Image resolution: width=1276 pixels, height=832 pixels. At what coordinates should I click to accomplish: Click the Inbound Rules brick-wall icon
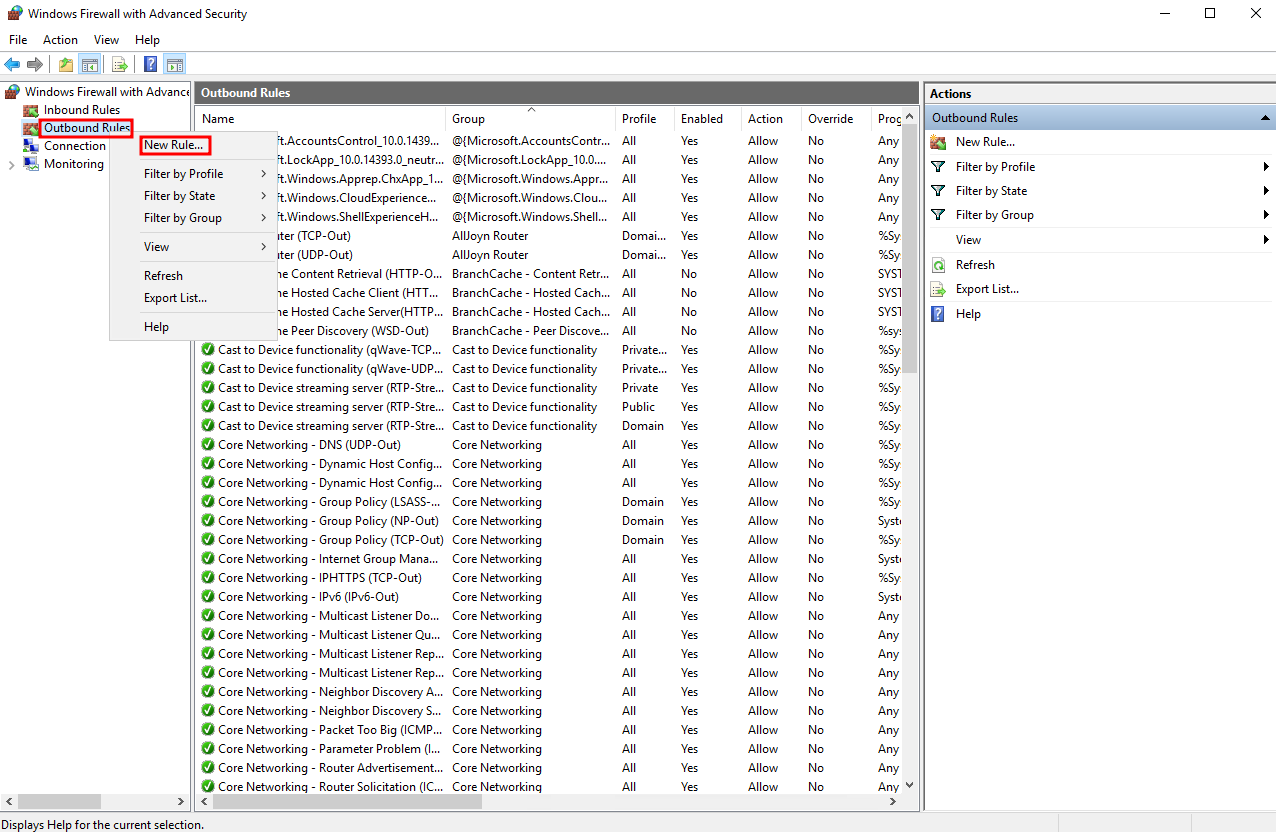pos(32,110)
